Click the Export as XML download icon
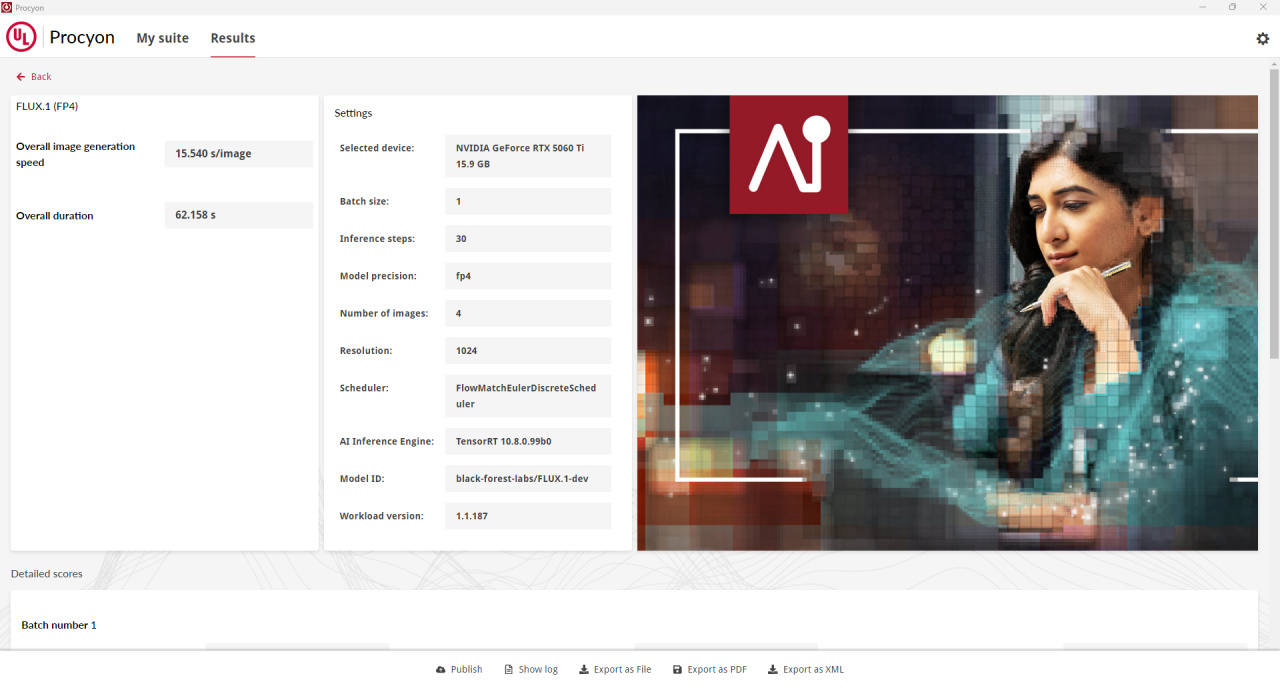1280x688 pixels. click(x=773, y=670)
